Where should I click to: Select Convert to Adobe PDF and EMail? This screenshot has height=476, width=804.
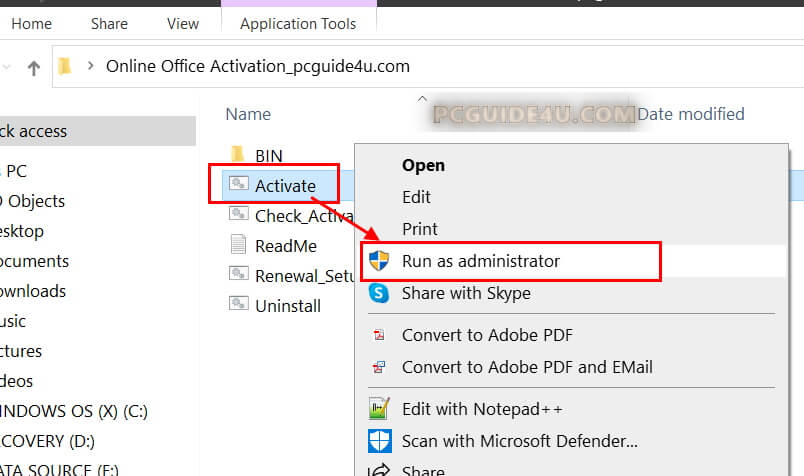pyautogui.click(x=527, y=367)
